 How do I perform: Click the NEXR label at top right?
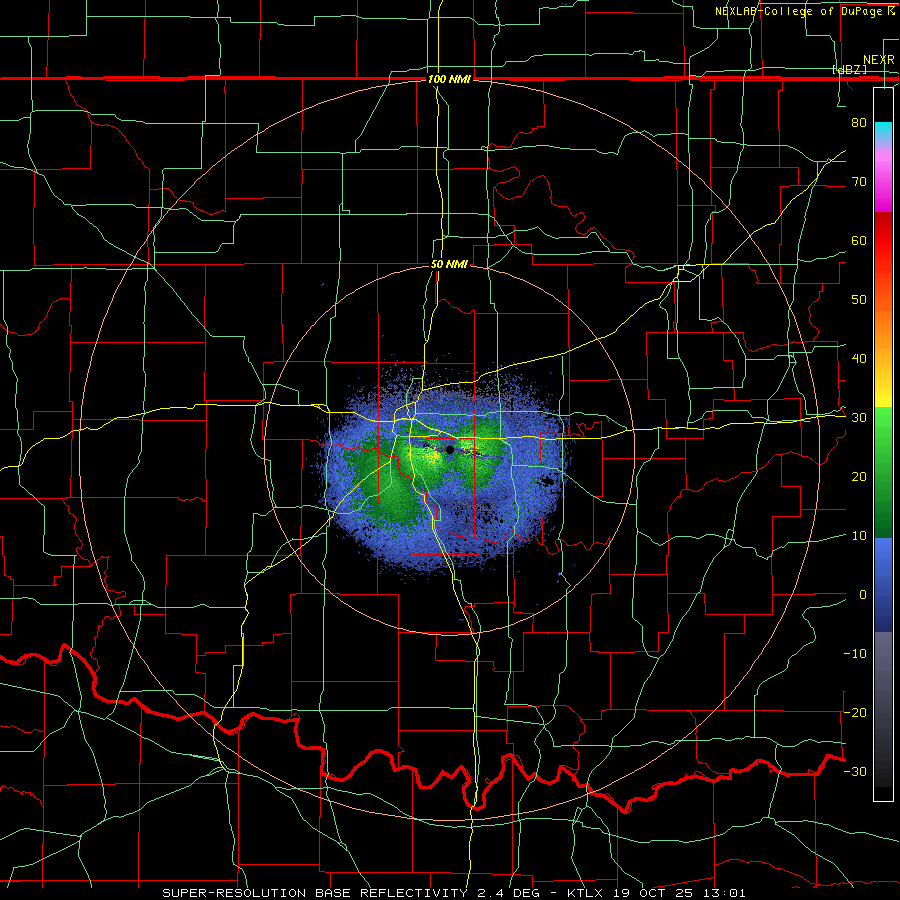[879, 60]
